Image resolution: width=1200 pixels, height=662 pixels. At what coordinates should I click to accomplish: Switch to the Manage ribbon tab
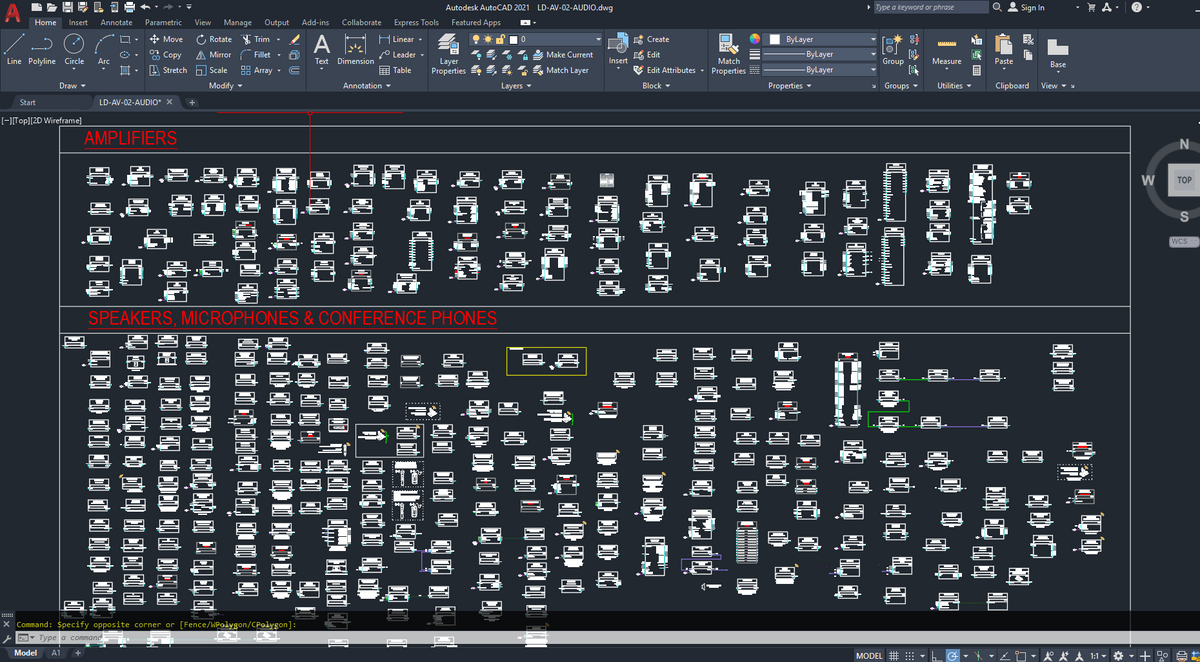pyautogui.click(x=238, y=22)
